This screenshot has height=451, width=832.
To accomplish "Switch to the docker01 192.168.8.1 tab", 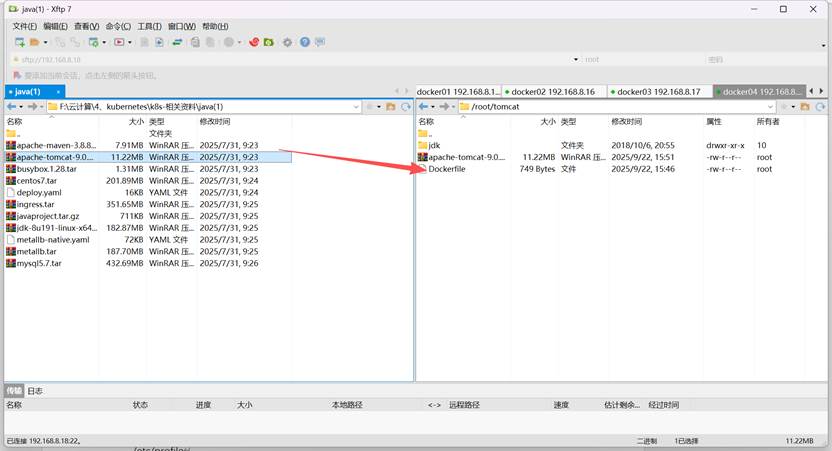I will 458,92.
